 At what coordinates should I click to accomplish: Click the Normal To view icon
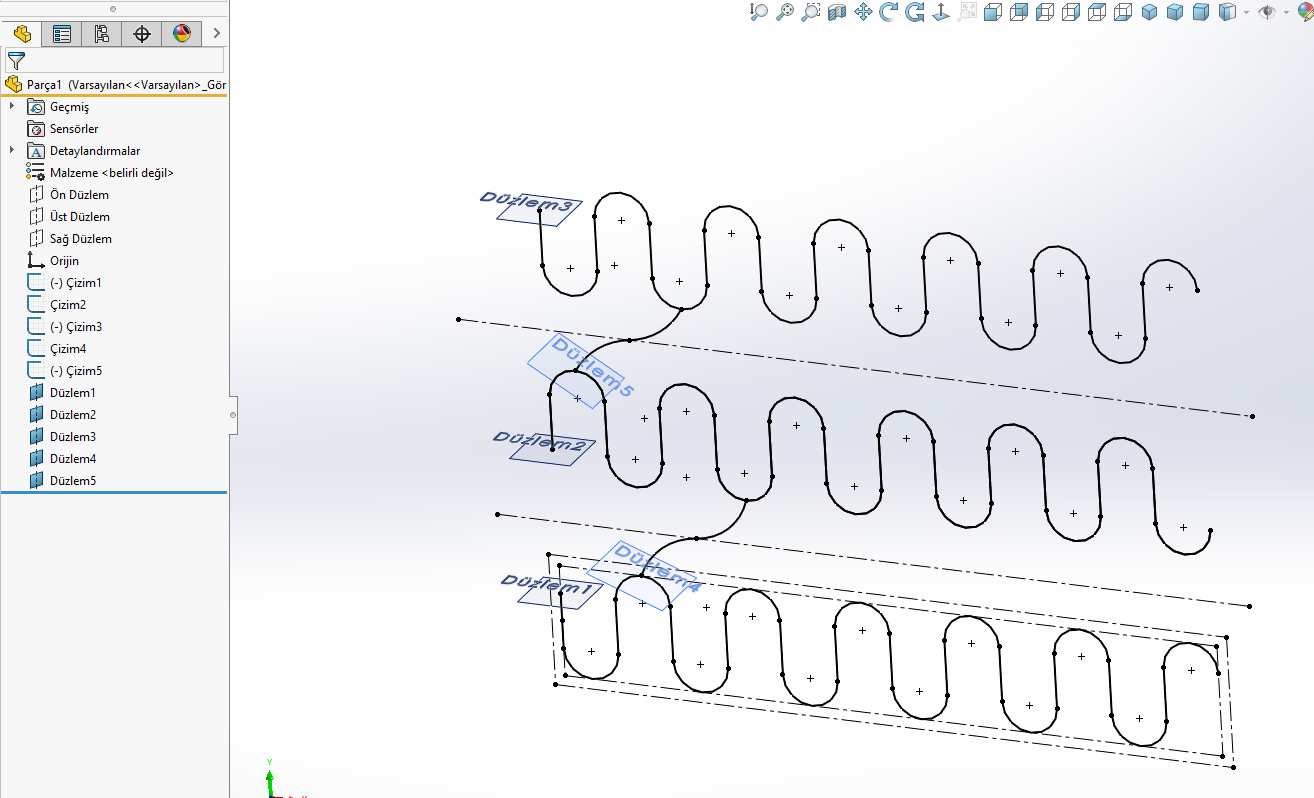click(x=940, y=12)
